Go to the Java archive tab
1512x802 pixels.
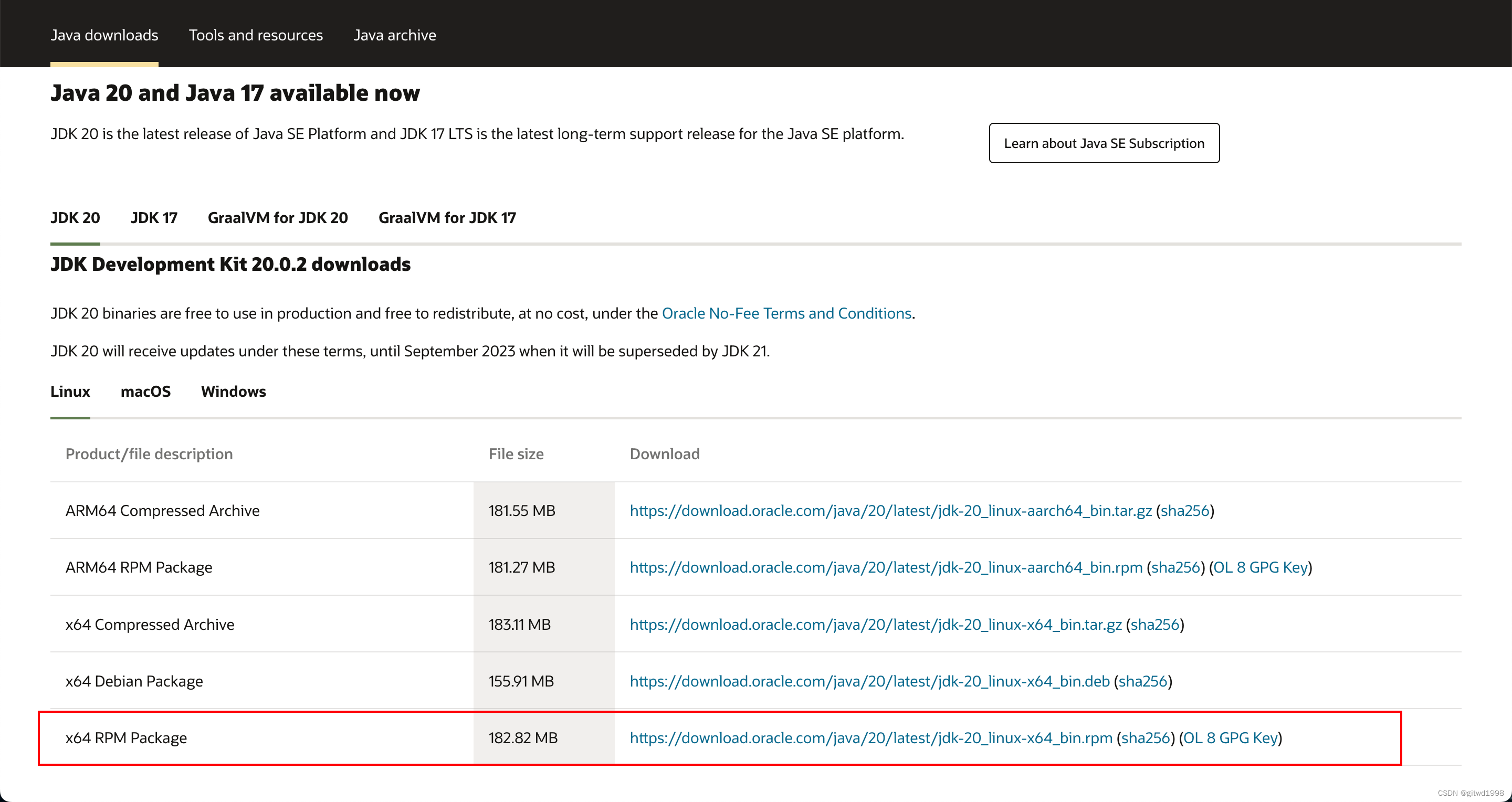click(x=394, y=35)
